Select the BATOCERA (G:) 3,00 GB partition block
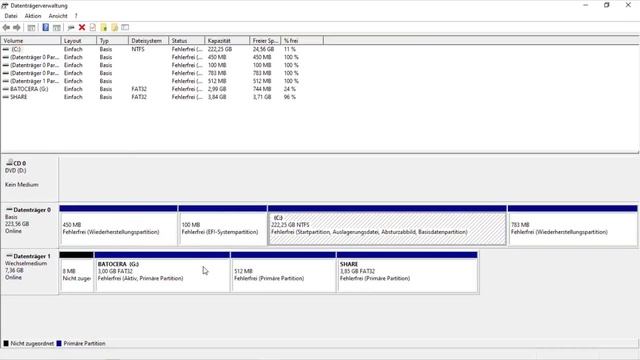 pyautogui.click(x=162, y=272)
